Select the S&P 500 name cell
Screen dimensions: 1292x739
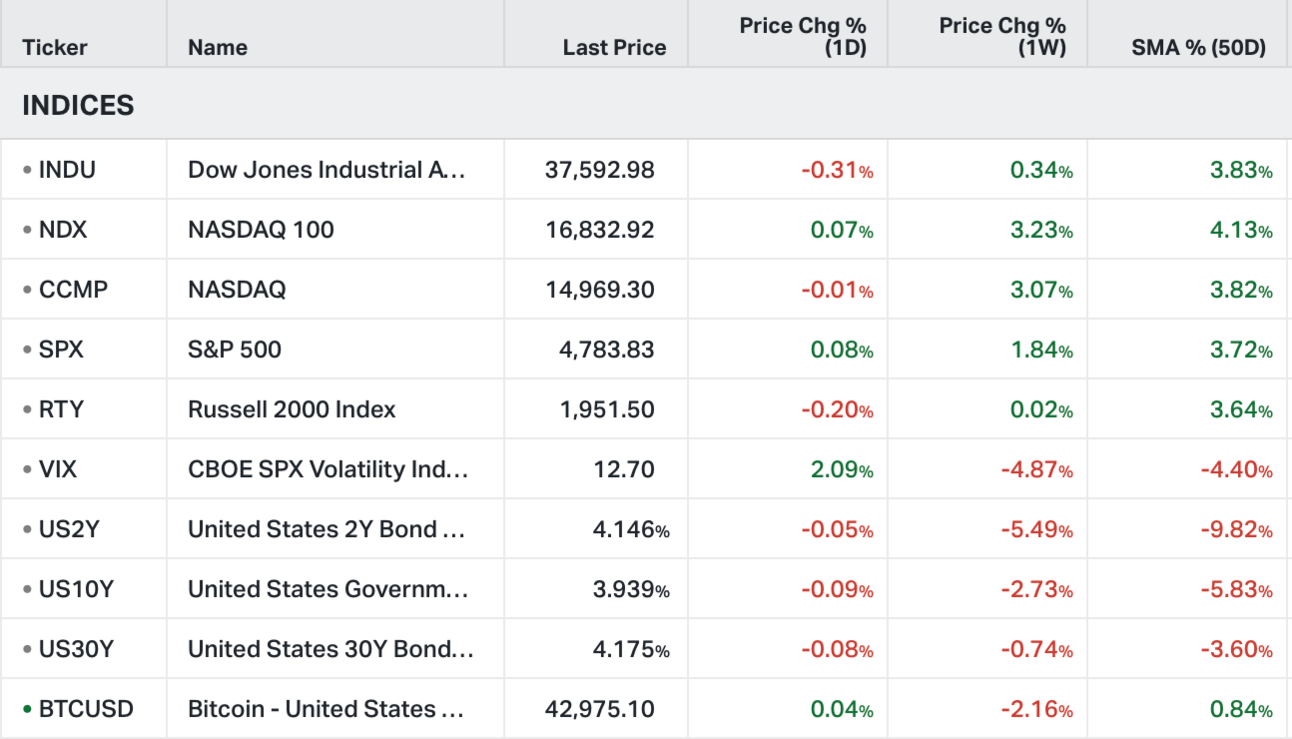click(x=235, y=350)
